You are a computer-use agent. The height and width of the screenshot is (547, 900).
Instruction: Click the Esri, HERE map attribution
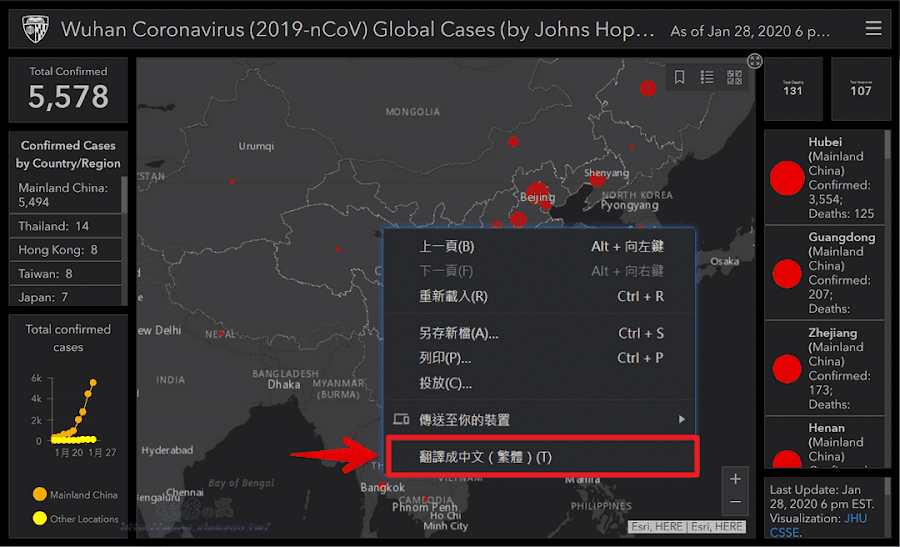pos(687,527)
